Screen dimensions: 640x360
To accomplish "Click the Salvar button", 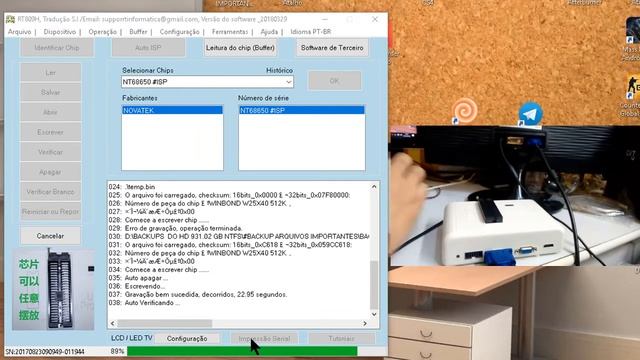I will (x=50, y=93).
